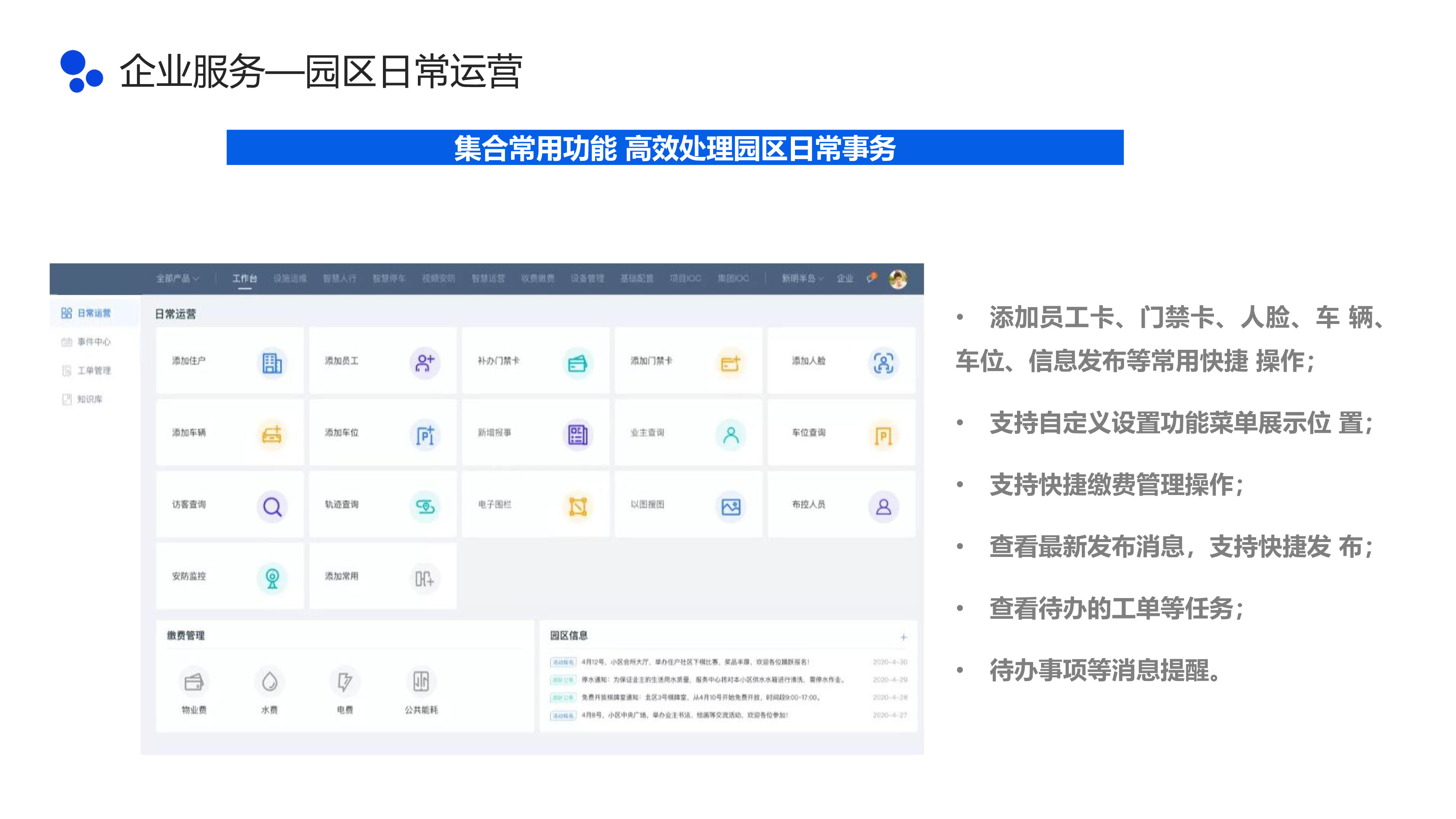Expand 园区信息 with the plus icon
Viewport: 1456px width, 819px height.
[903, 637]
